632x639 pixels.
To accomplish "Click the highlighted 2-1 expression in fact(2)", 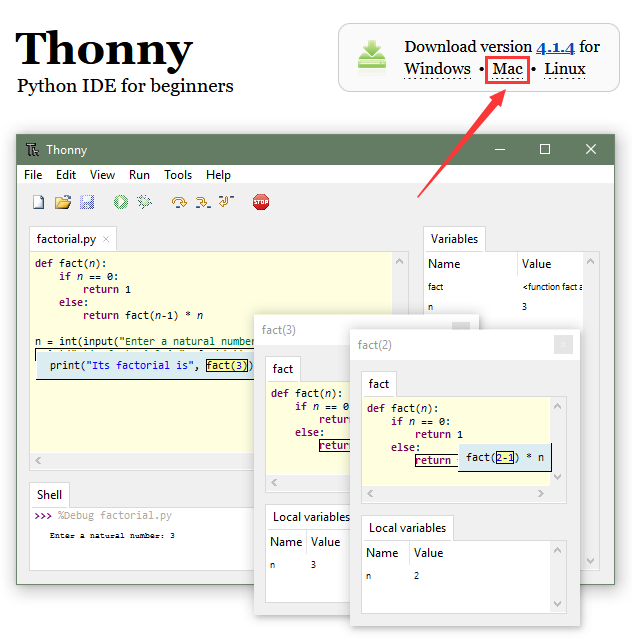I will point(505,458).
